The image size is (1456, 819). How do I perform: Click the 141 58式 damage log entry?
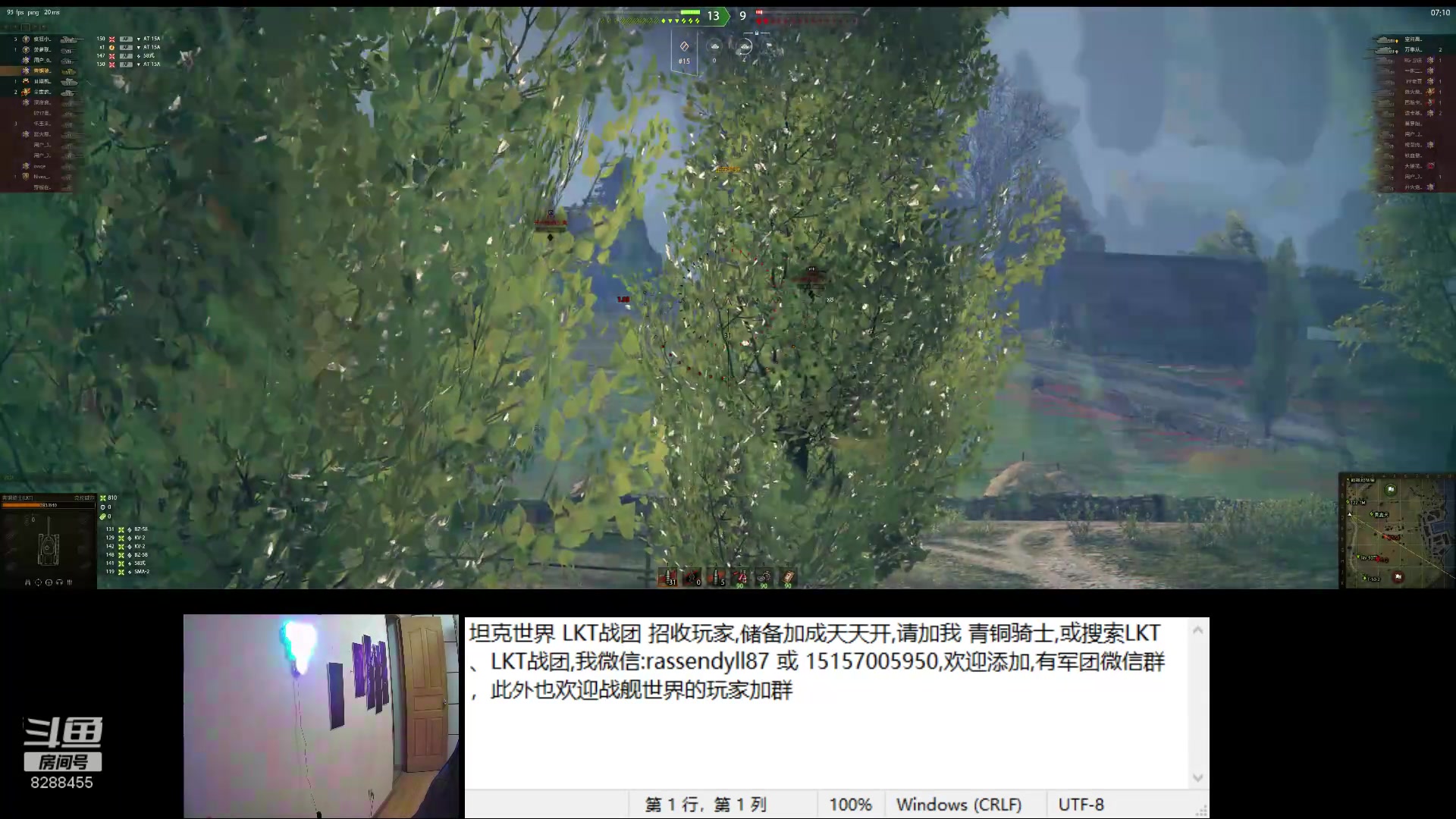coord(126,563)
